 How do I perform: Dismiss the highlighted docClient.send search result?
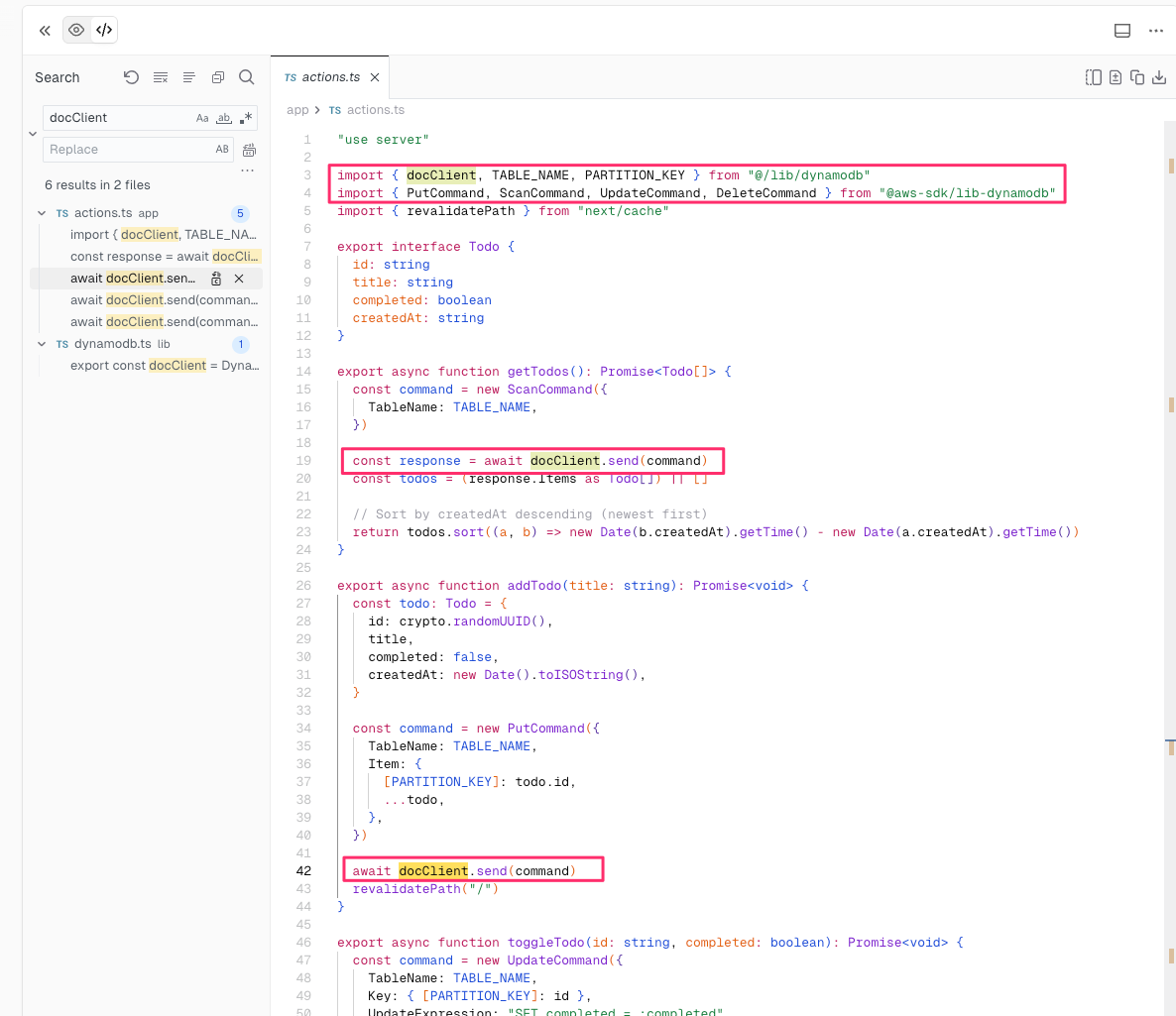click(x=239, y=279)
